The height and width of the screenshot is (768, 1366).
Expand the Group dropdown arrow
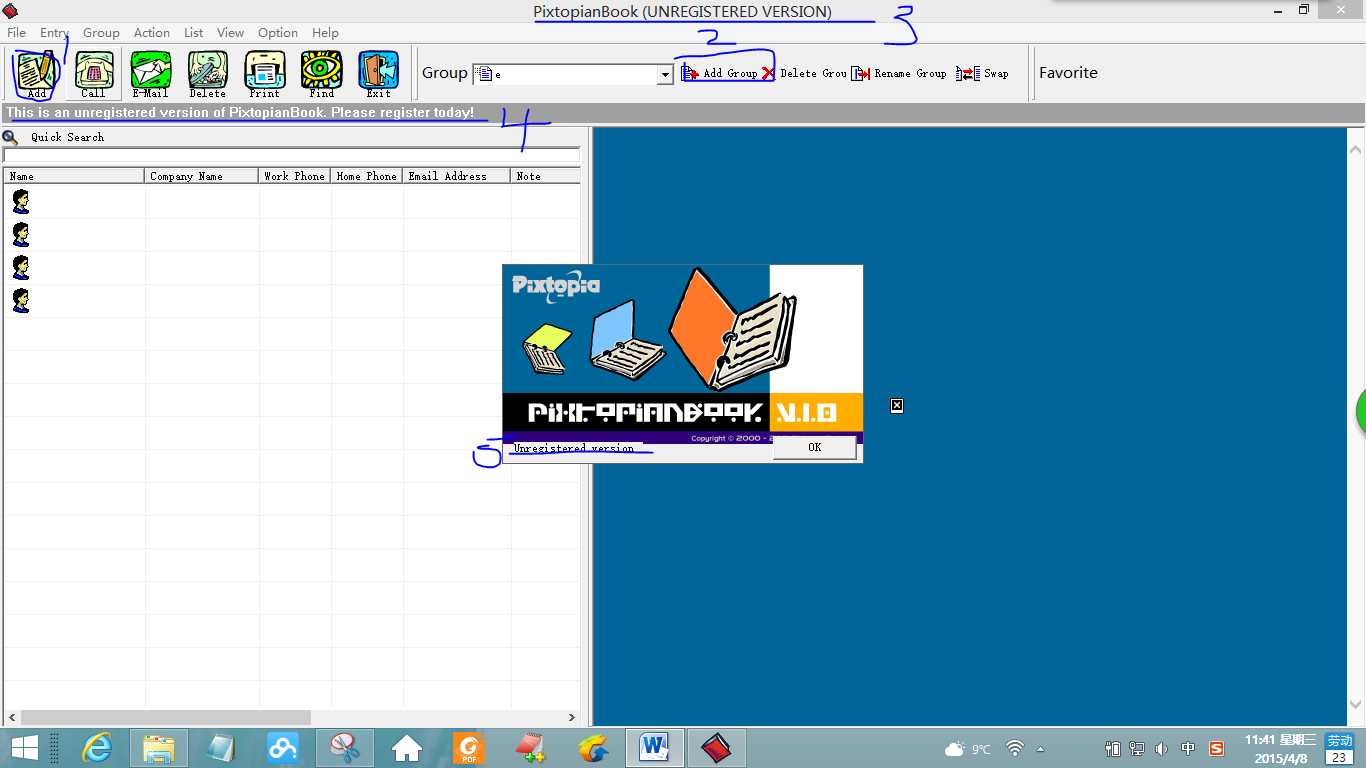click(x=665, y=75)
